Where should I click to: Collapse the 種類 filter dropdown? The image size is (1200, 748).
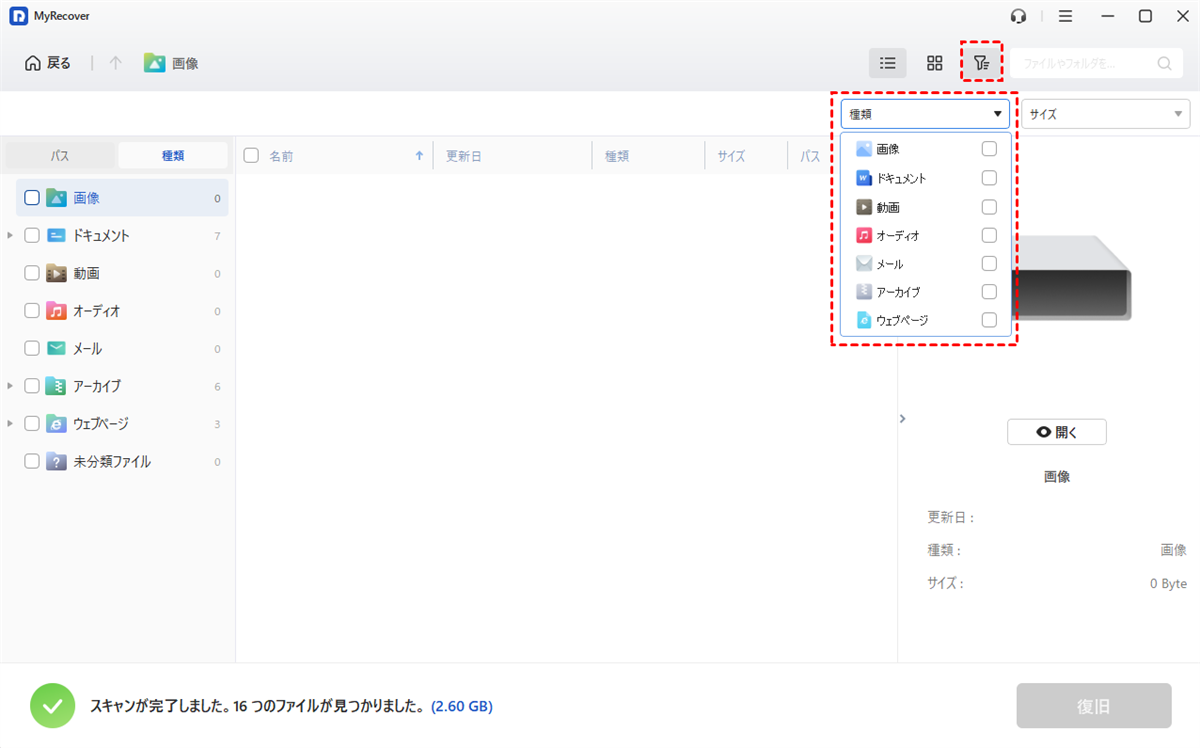926,114
